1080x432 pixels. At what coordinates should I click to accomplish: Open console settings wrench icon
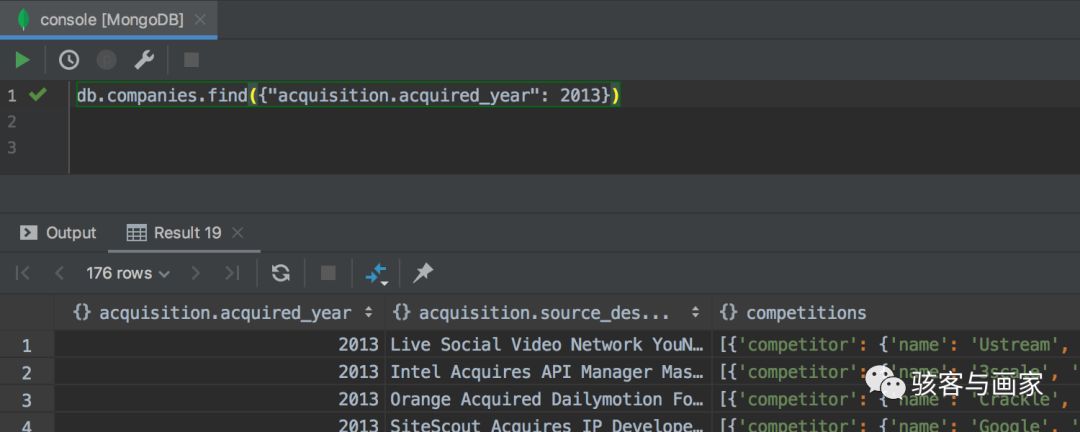(144, 61)
